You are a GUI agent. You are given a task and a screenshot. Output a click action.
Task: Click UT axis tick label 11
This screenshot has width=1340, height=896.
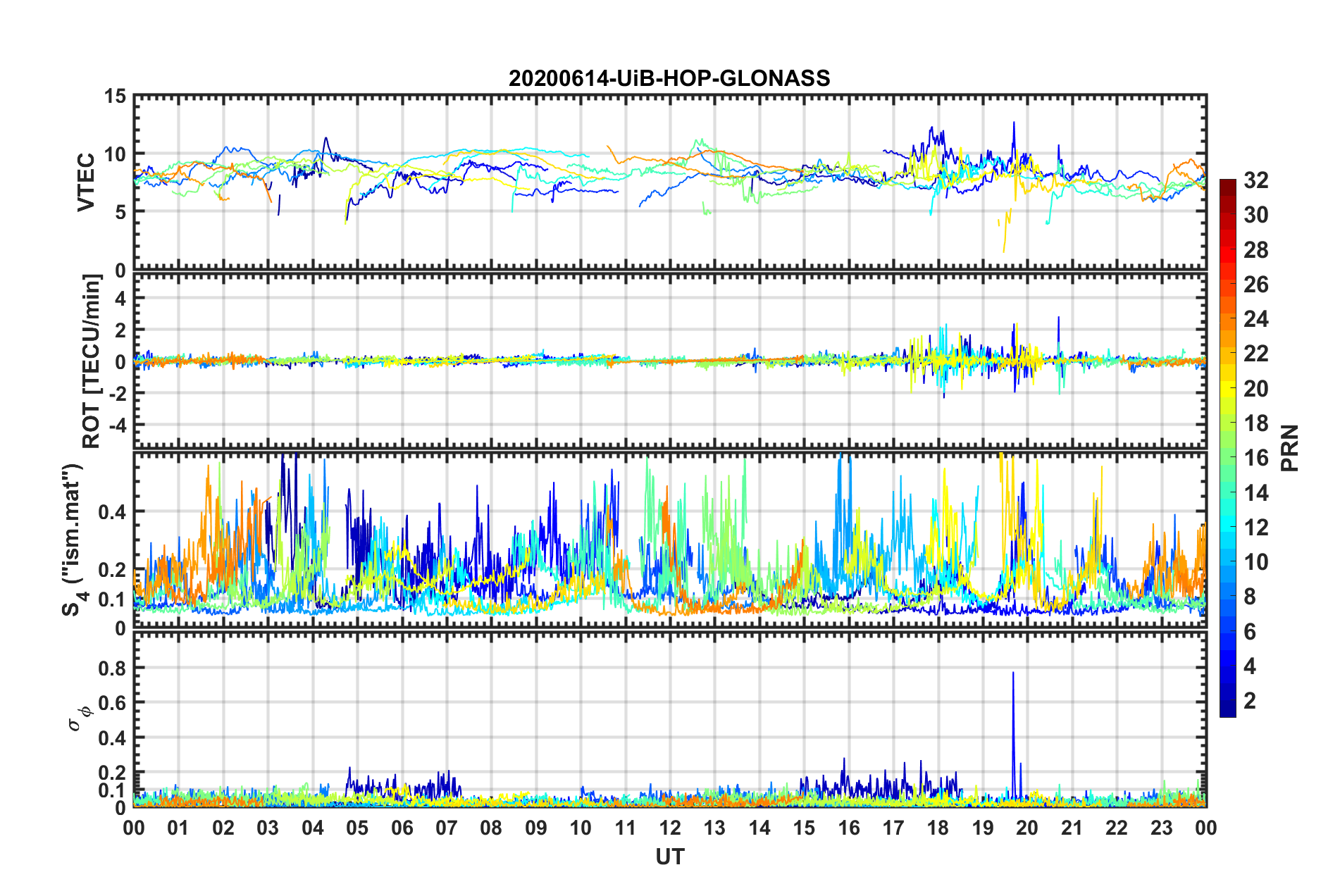(x=626, y=828)
